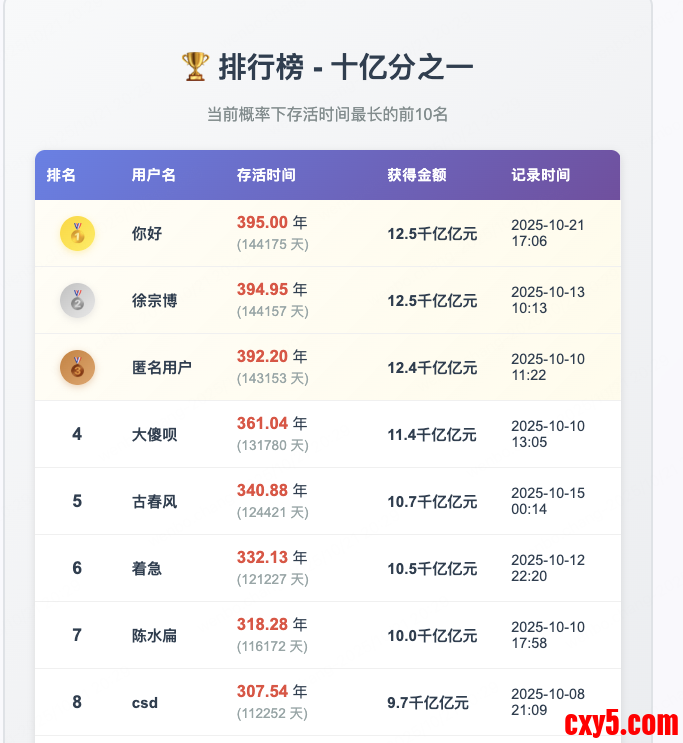Click username 陈水扁 in rank 7
The image size is (683, 743).
pos(155,635)
